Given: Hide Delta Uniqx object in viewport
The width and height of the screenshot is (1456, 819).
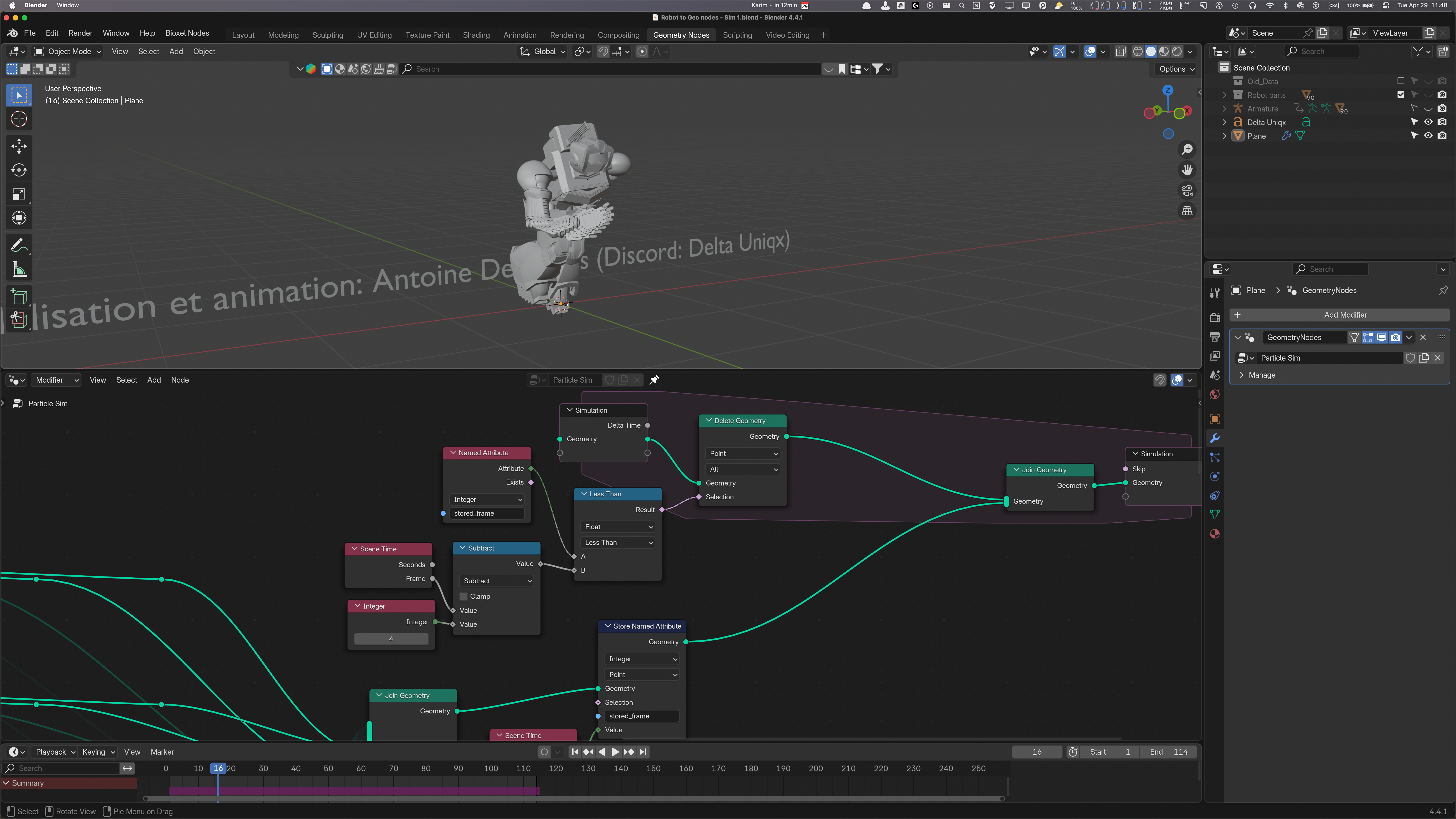Looking at the screenshot, I should pos(1428,122).
